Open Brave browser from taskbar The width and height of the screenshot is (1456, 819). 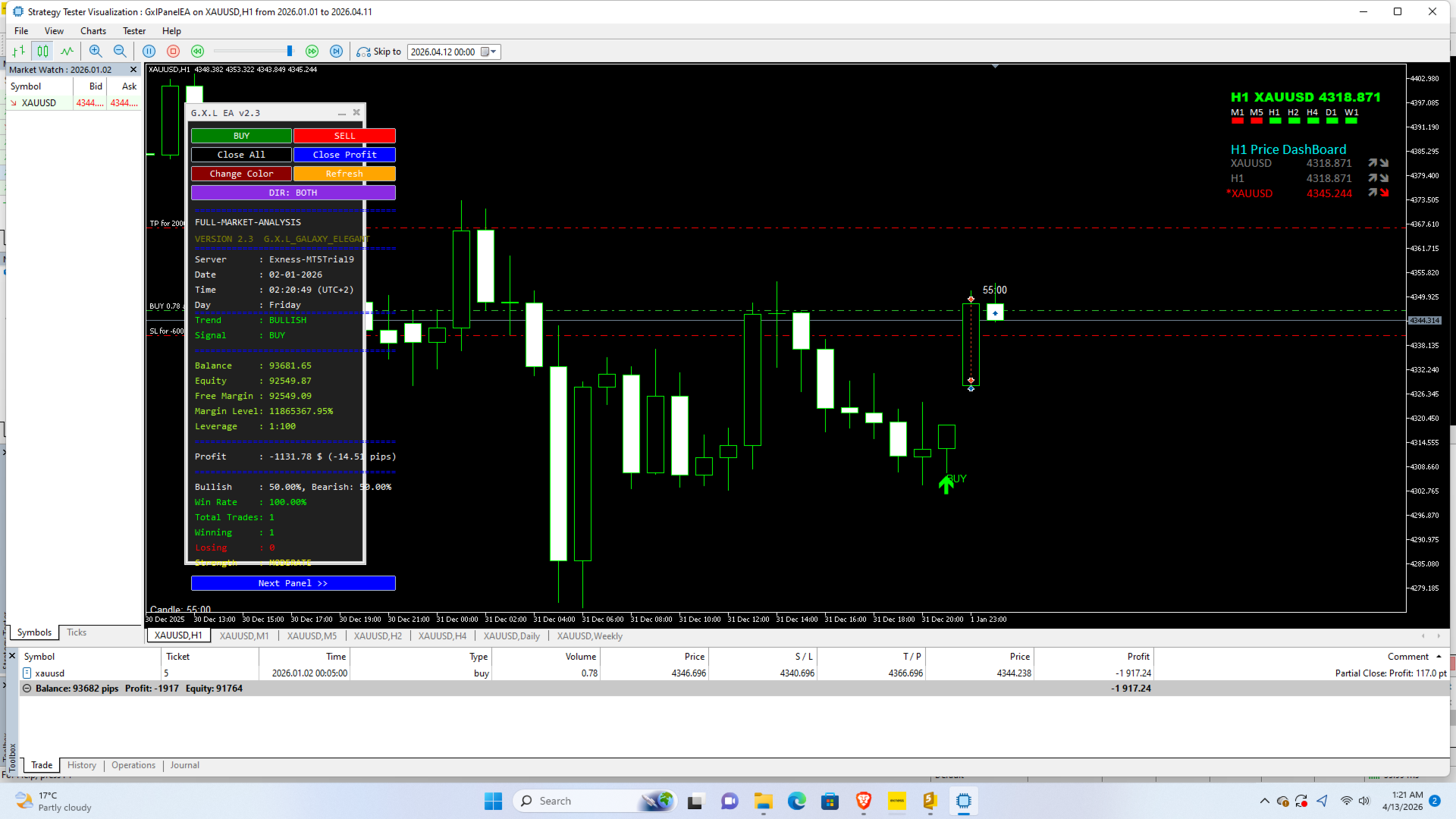[863, 801]
